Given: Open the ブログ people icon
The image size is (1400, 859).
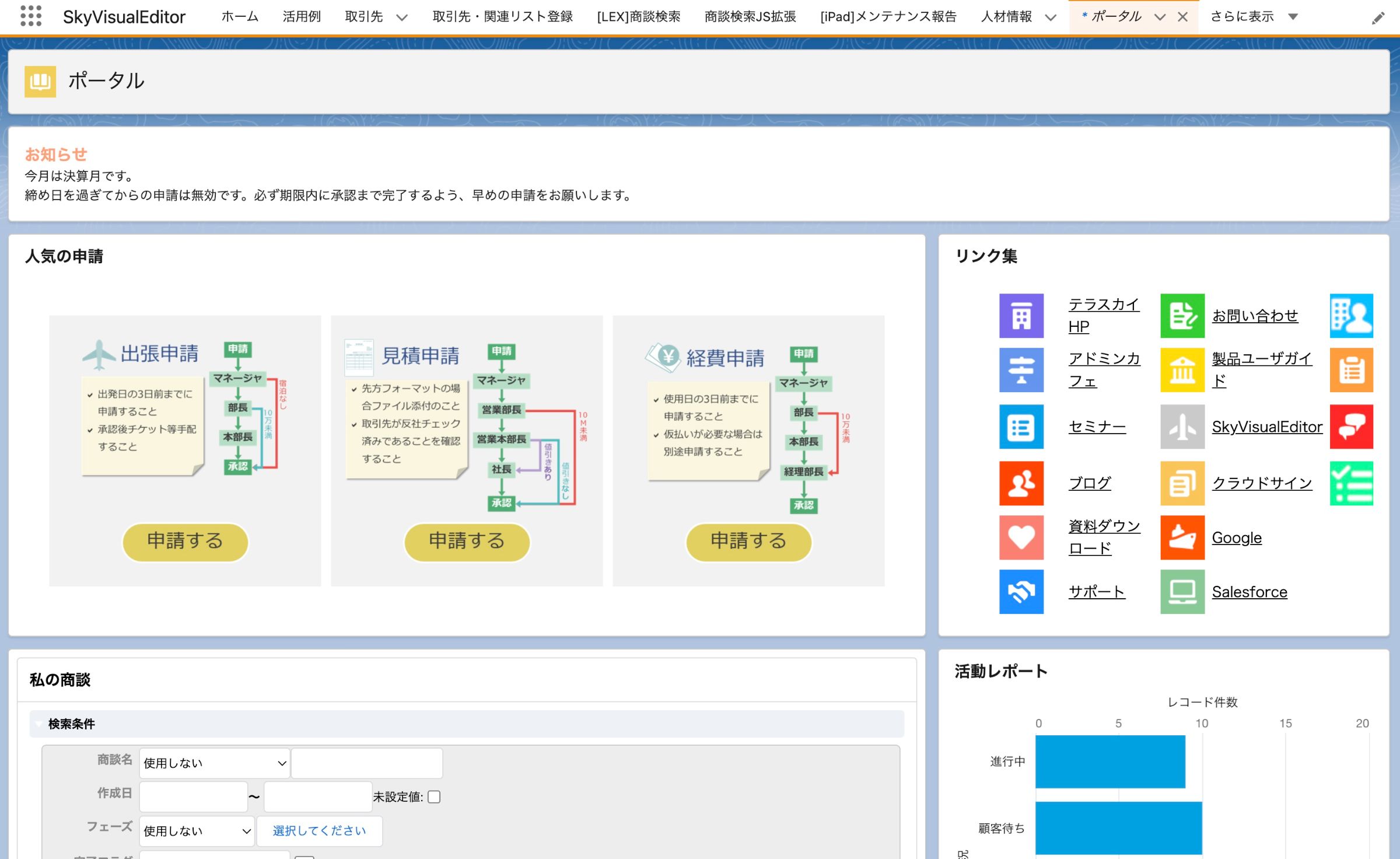Looking at the screenshot, I should tap(1021, 483).
